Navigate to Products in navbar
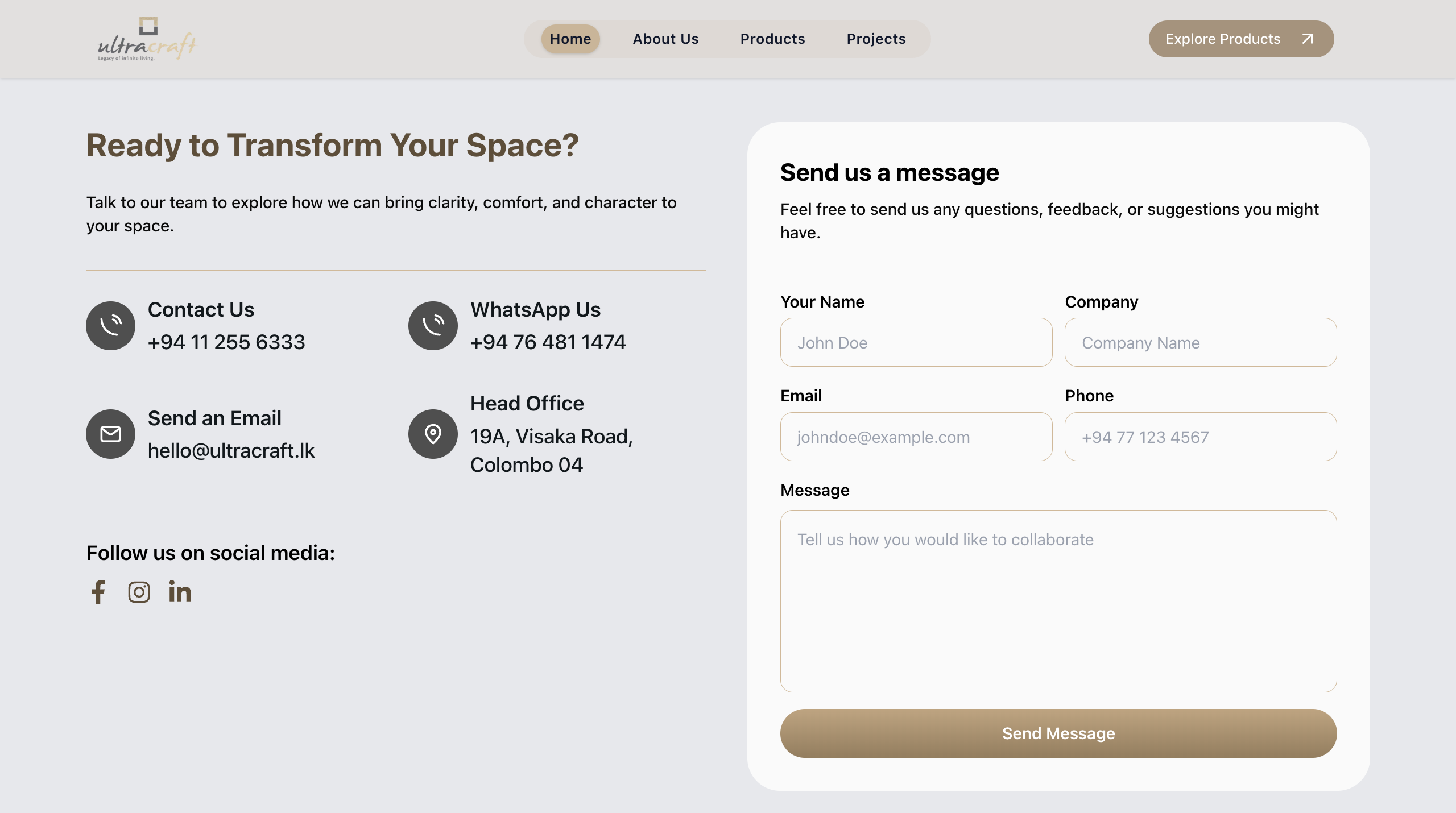This screenshot has width=1456, height=813. pyautogui.click(x=772, y=39)
